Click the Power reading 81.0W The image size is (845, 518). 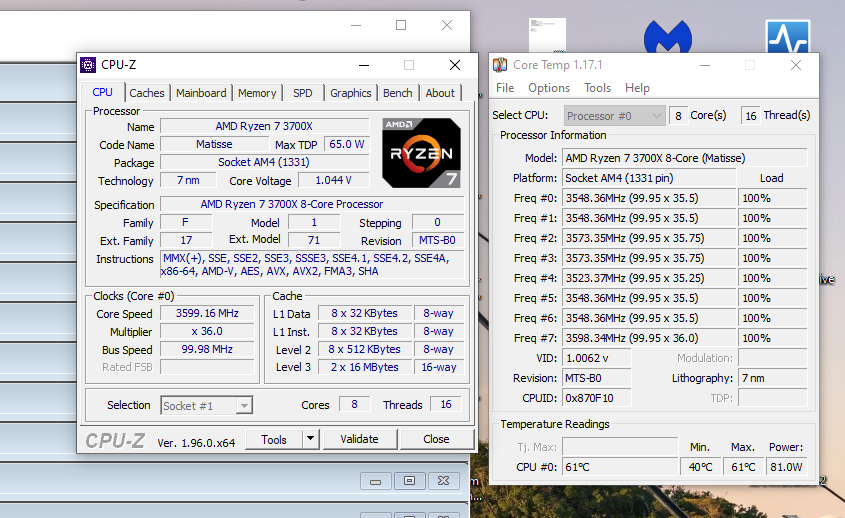click(787, 467)
